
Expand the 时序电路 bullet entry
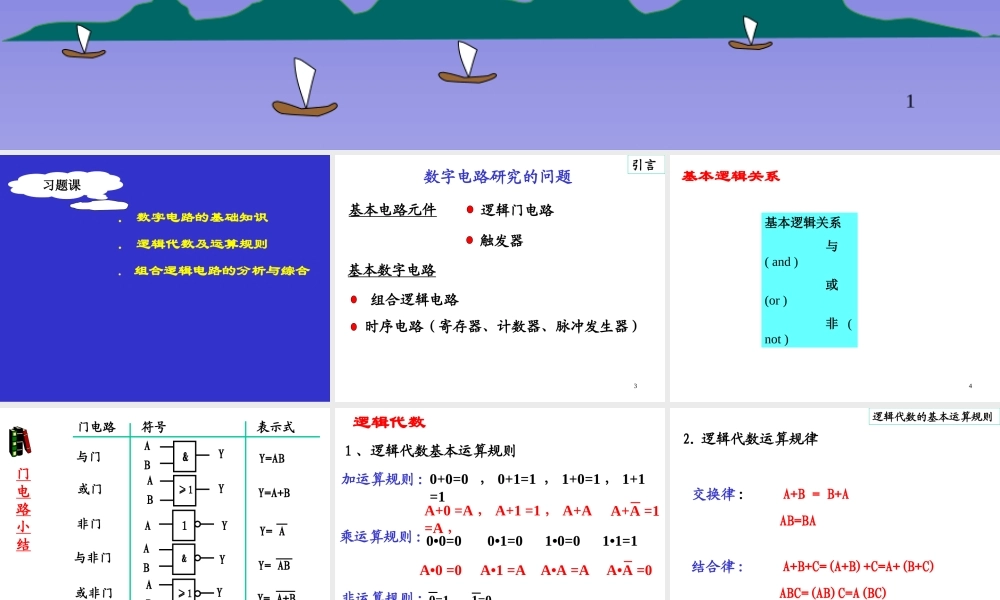tap(353, 326)
